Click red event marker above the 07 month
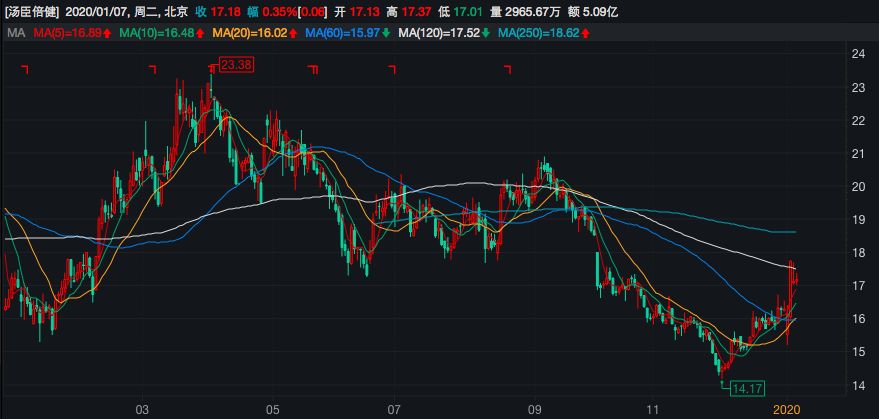Screen dimensions: 879x419 [392, 69]
